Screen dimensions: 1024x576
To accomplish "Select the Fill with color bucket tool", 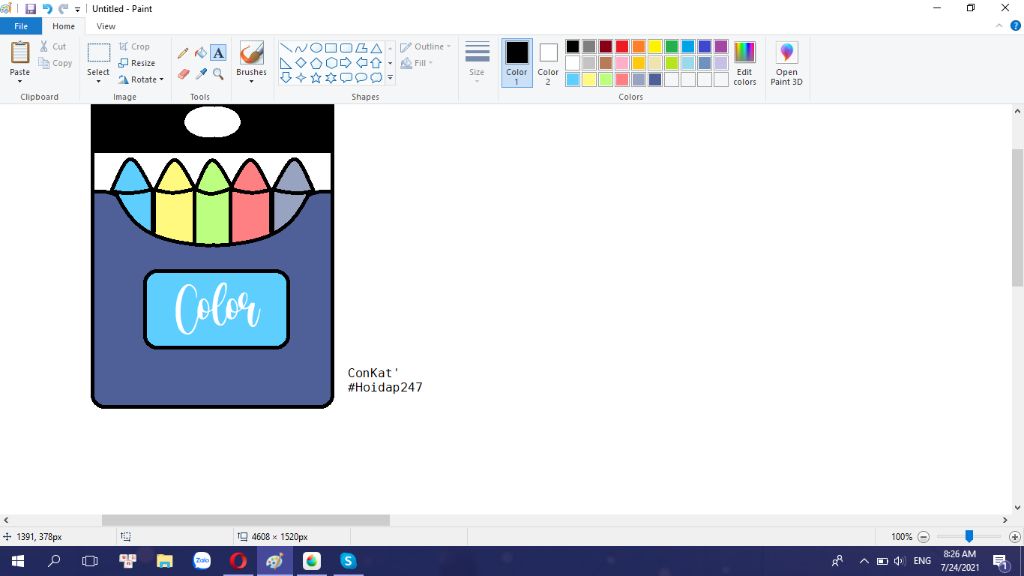I will (200, 53).
